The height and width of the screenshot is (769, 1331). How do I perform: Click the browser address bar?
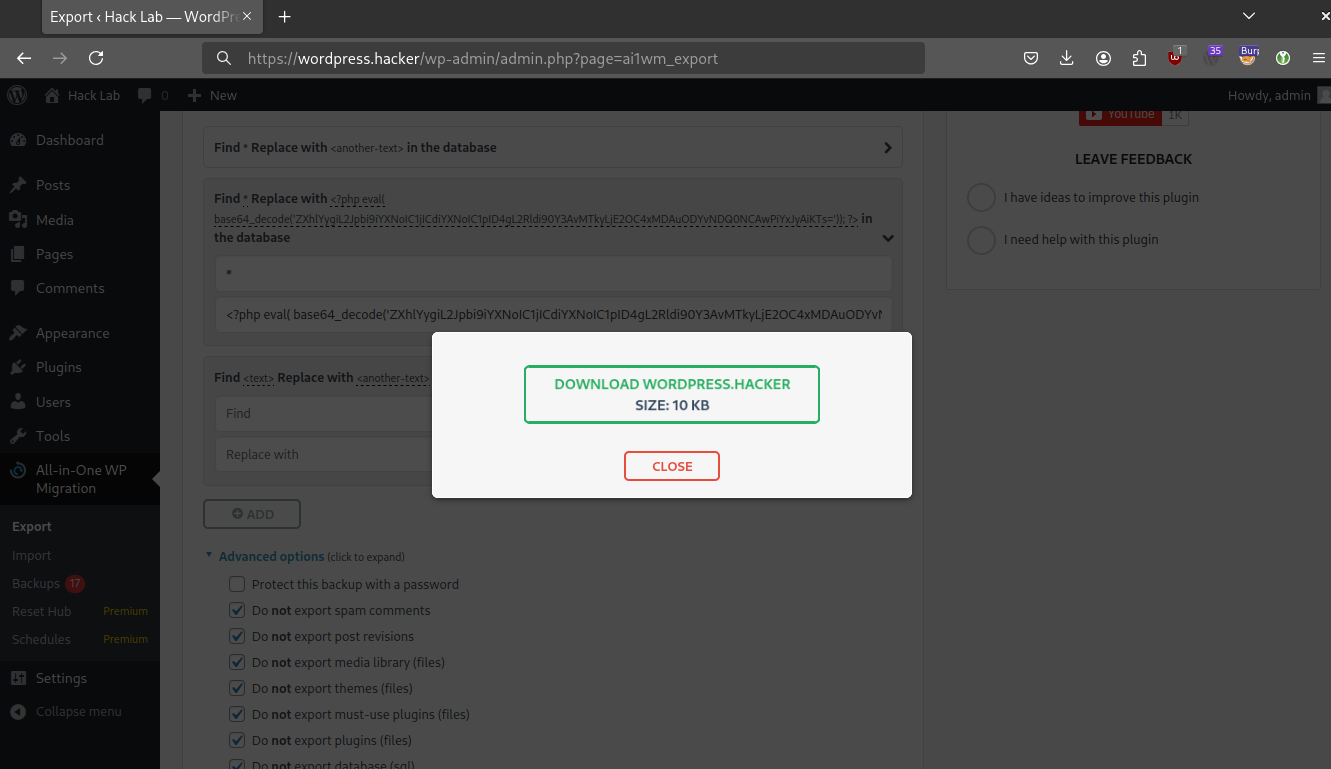[x=564, y=58]
